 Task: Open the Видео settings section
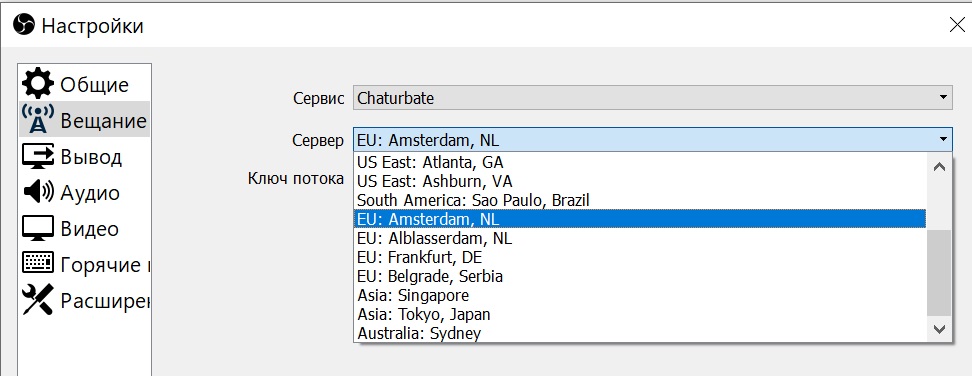coord(85,228)
